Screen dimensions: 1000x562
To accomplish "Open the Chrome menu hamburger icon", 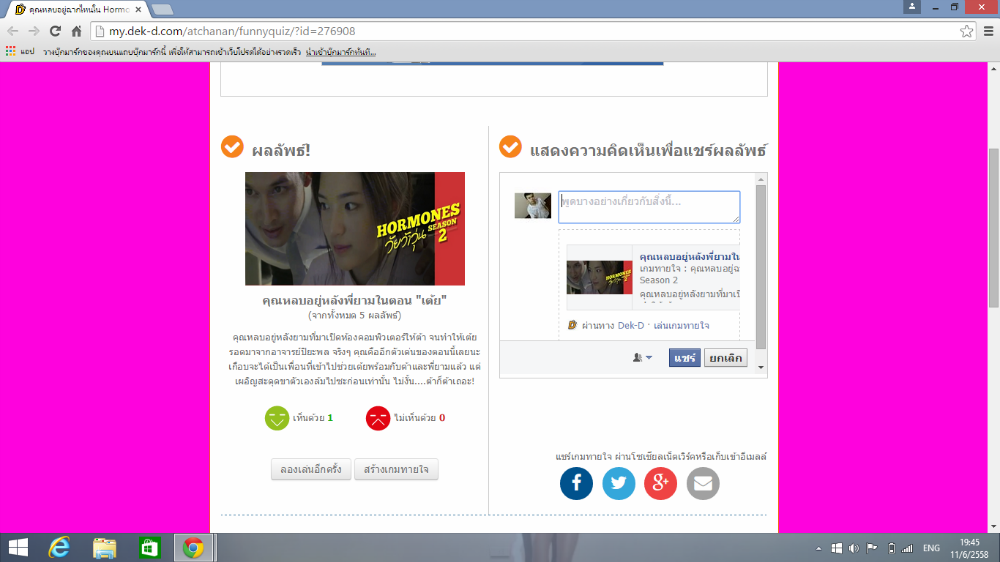I will point(988,31).
